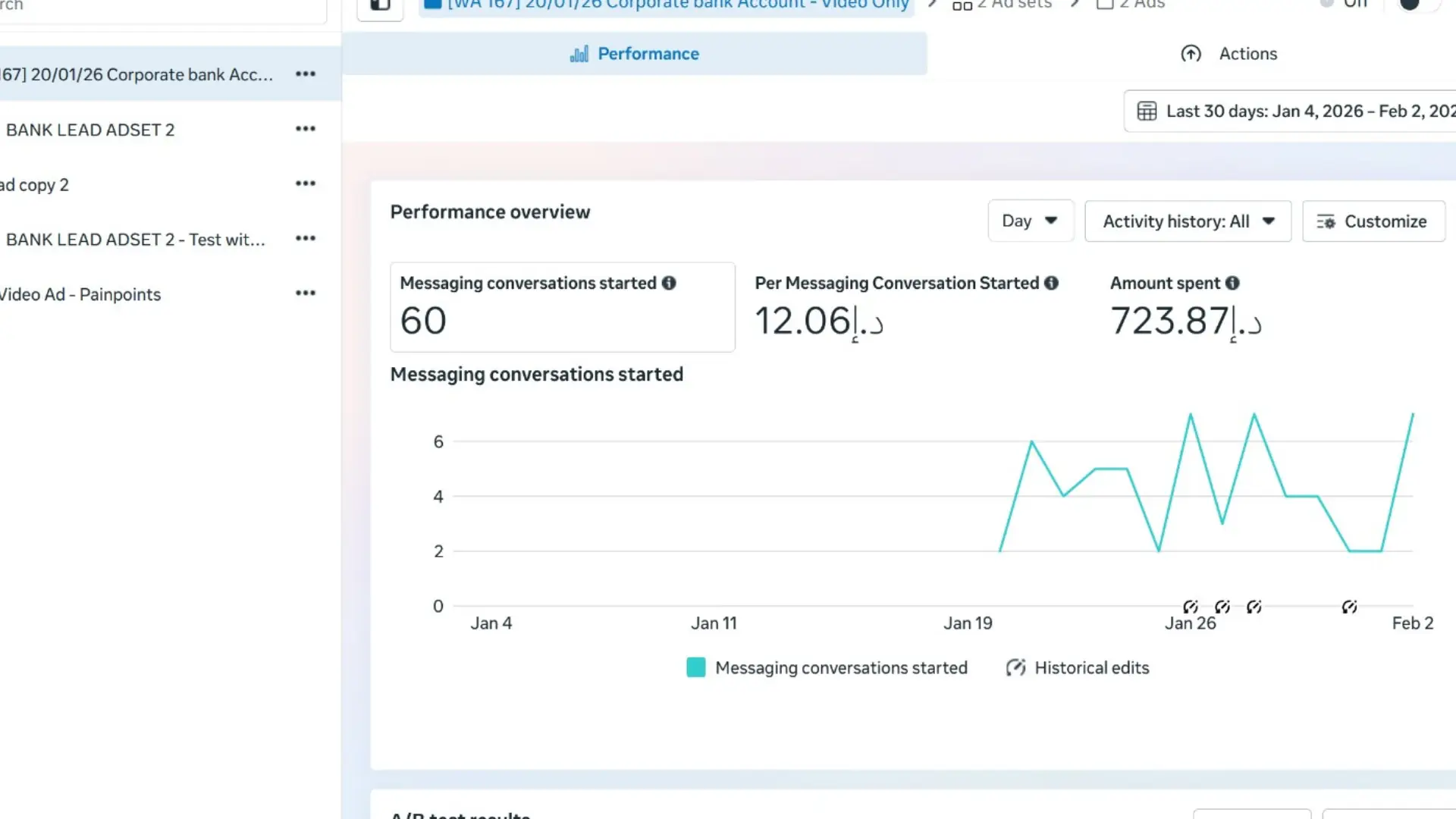Select the Messaging conversations started metric card

[x=562, y=306]
